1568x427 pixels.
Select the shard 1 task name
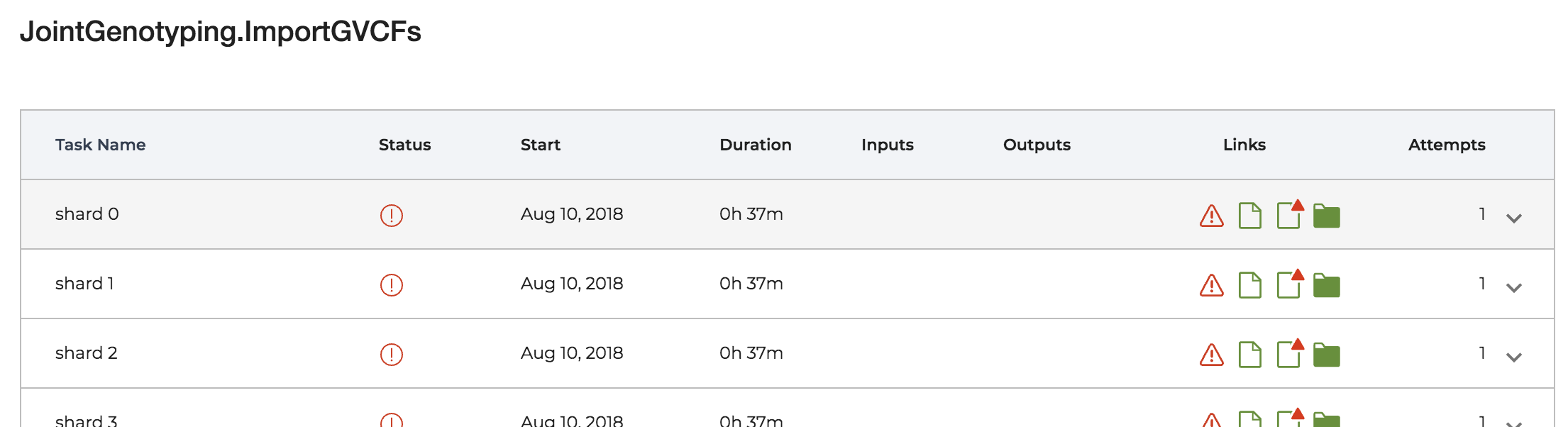pyautogui.click(x=84, y=284)
